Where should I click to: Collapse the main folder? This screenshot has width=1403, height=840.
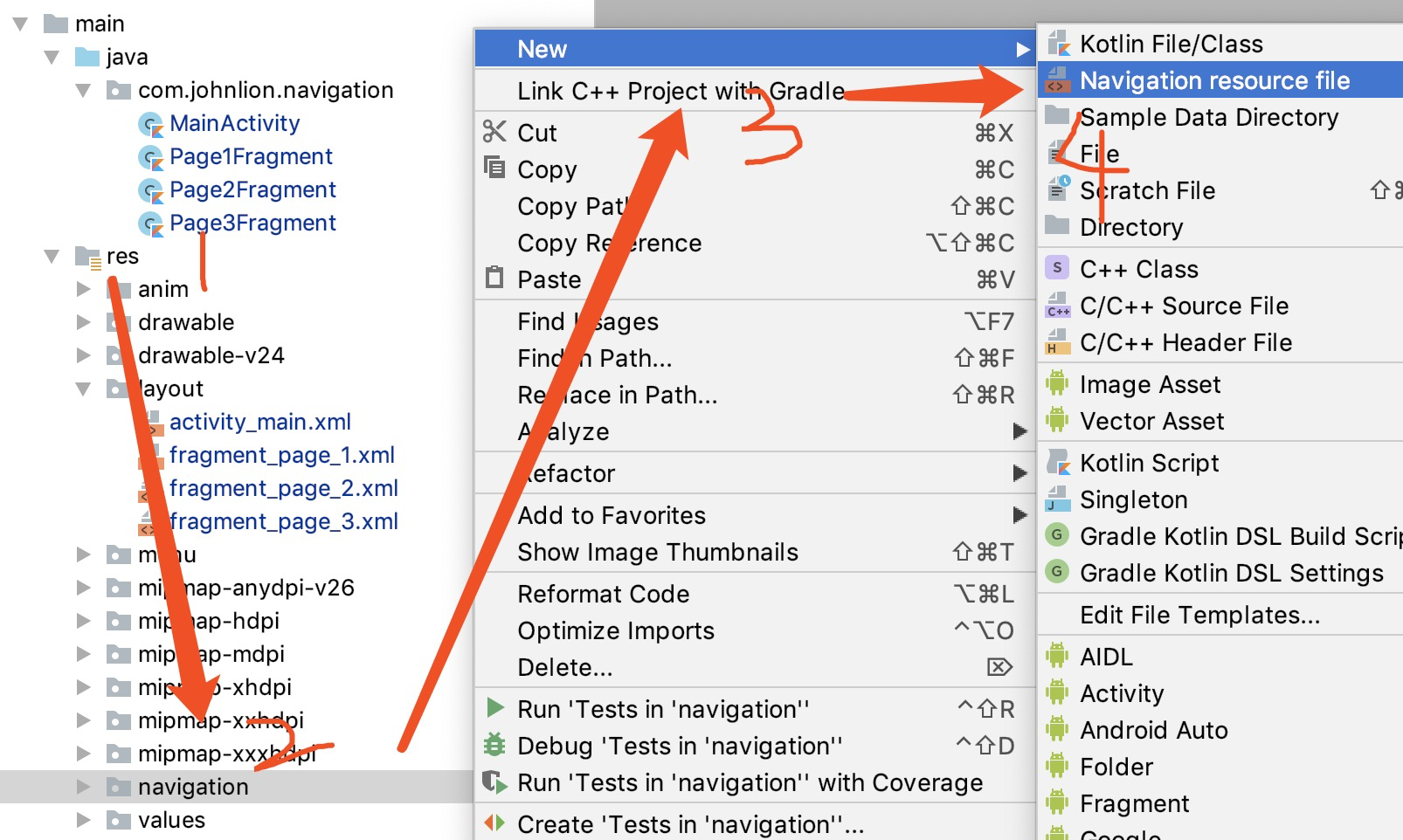[x=21, y=24]
